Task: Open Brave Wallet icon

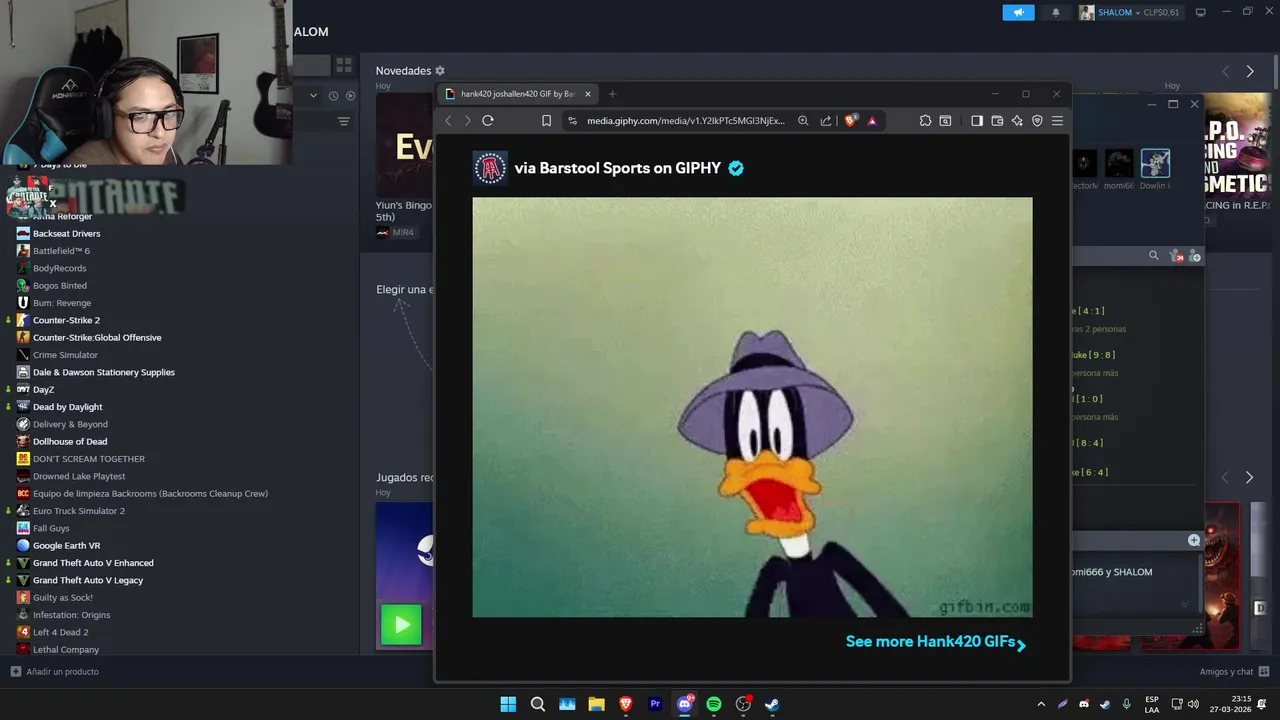Action: pyautogui.click(x=997, y=121)
